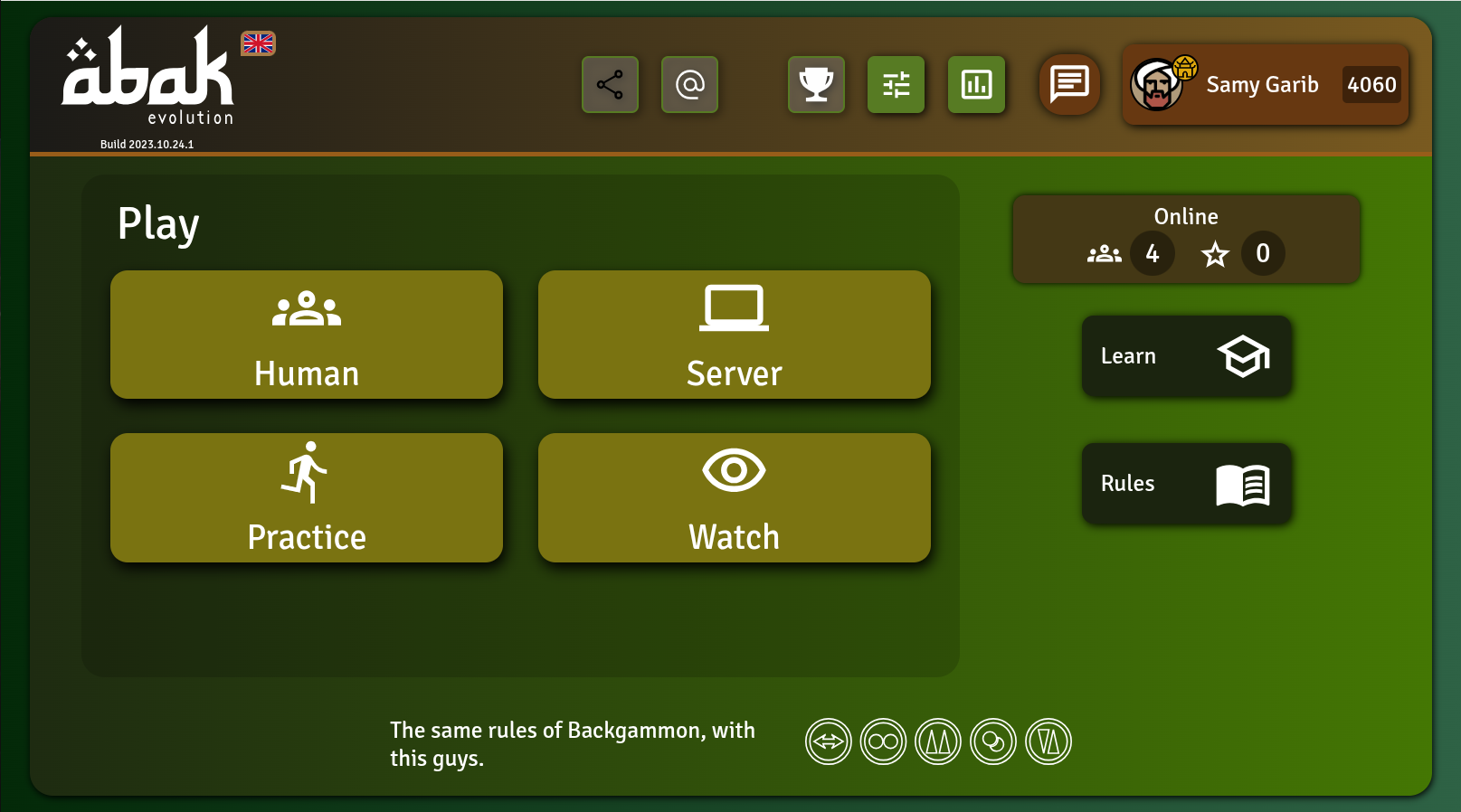Click the Samy Garib player name
The height and width of the screenshot is (812, 1461).
1262,85
